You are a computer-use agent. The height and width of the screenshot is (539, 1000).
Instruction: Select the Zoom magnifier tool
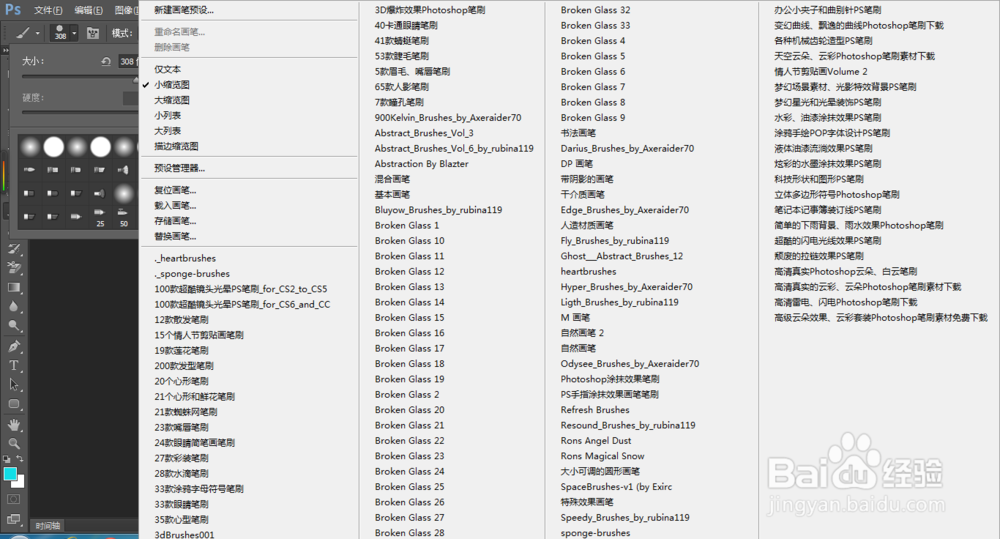[14, 443]
